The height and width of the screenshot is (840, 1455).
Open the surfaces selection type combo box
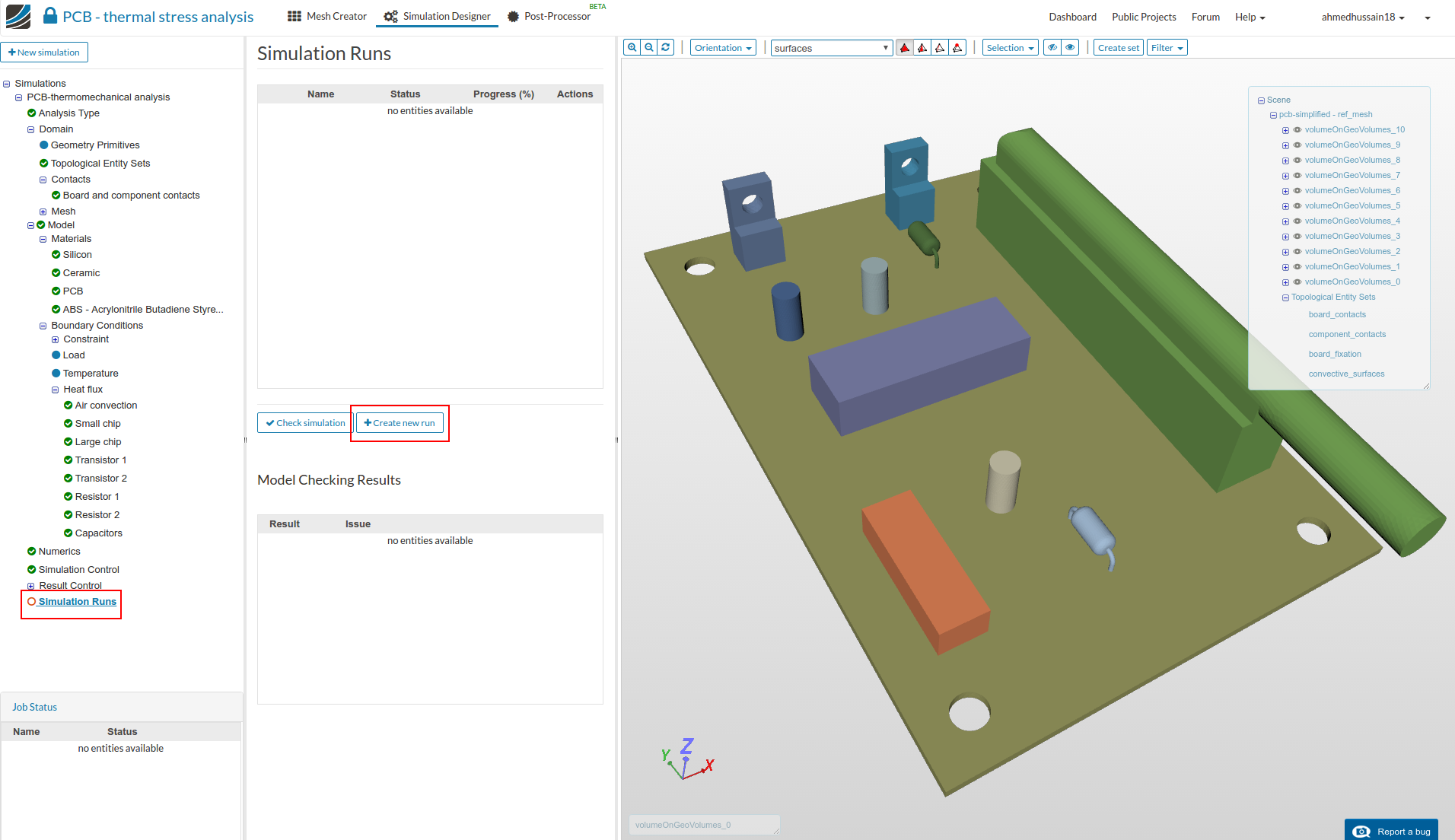point(831,48)
